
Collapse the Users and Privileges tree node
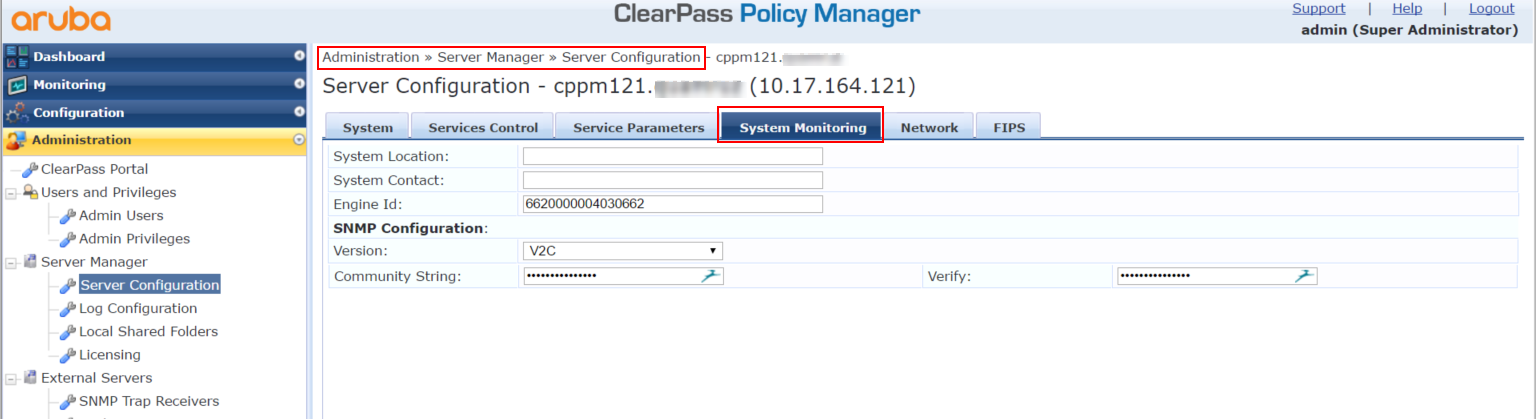point(11,192)
